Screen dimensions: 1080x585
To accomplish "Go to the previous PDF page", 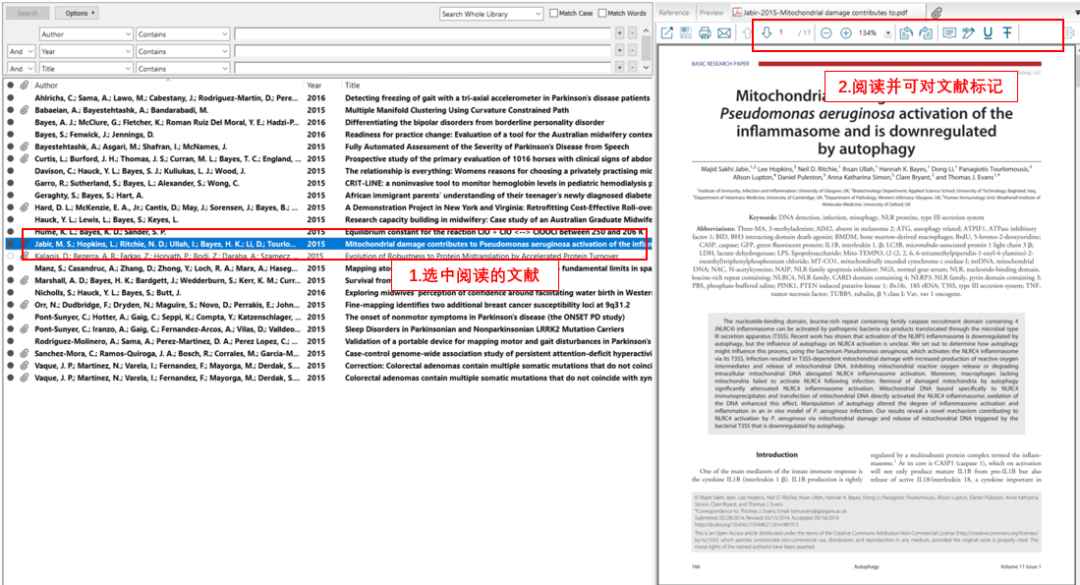I will click(747, 33).
